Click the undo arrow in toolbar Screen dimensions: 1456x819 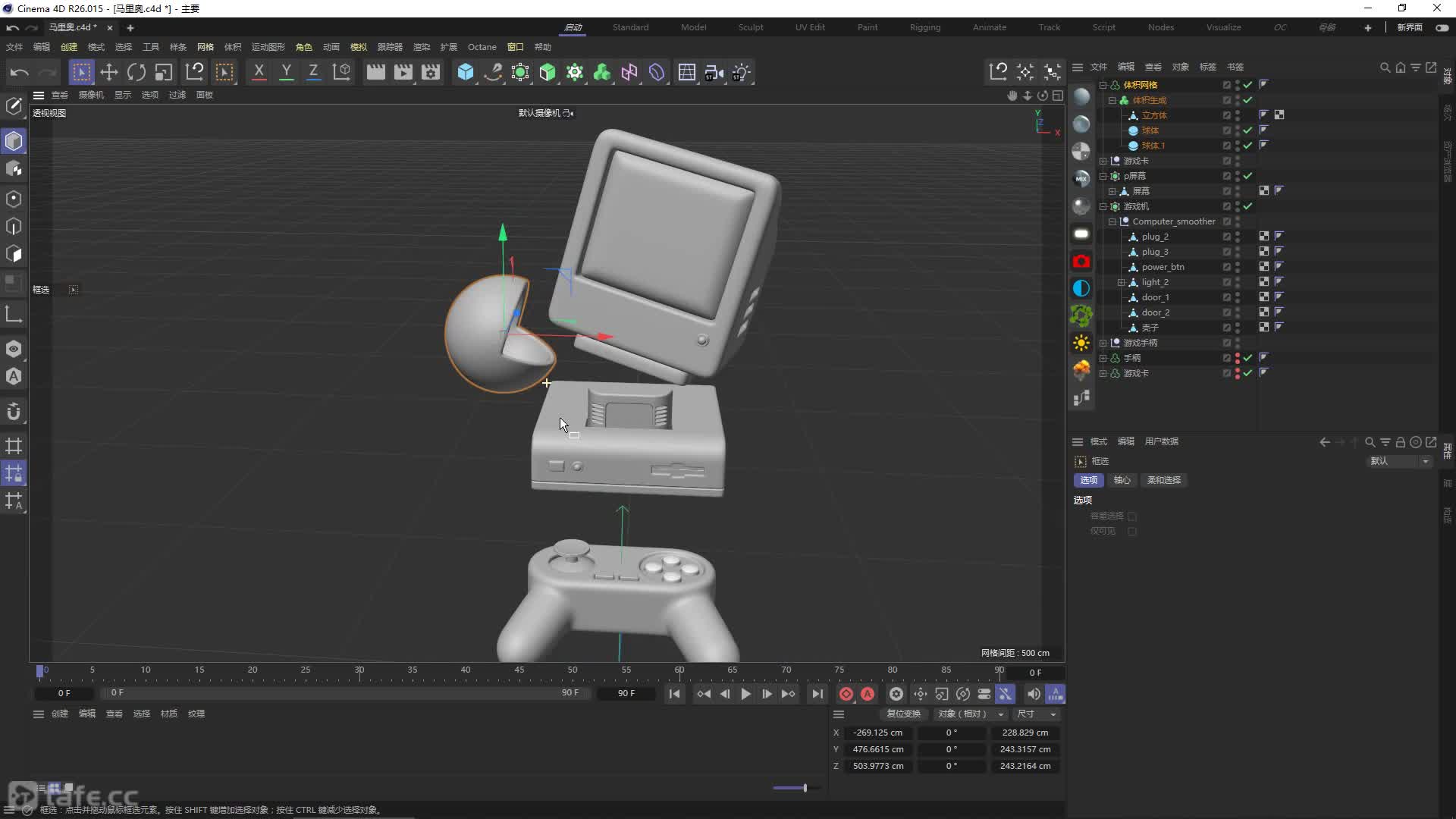[x=20, y=72]
